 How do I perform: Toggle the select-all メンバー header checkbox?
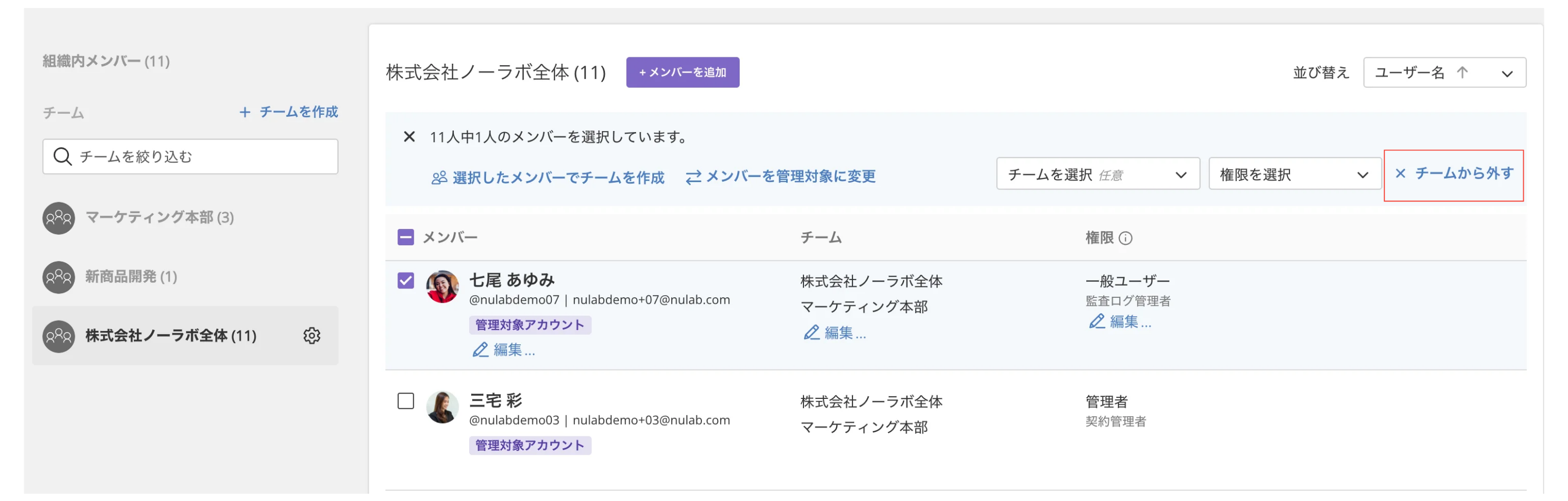pos(406,237)
